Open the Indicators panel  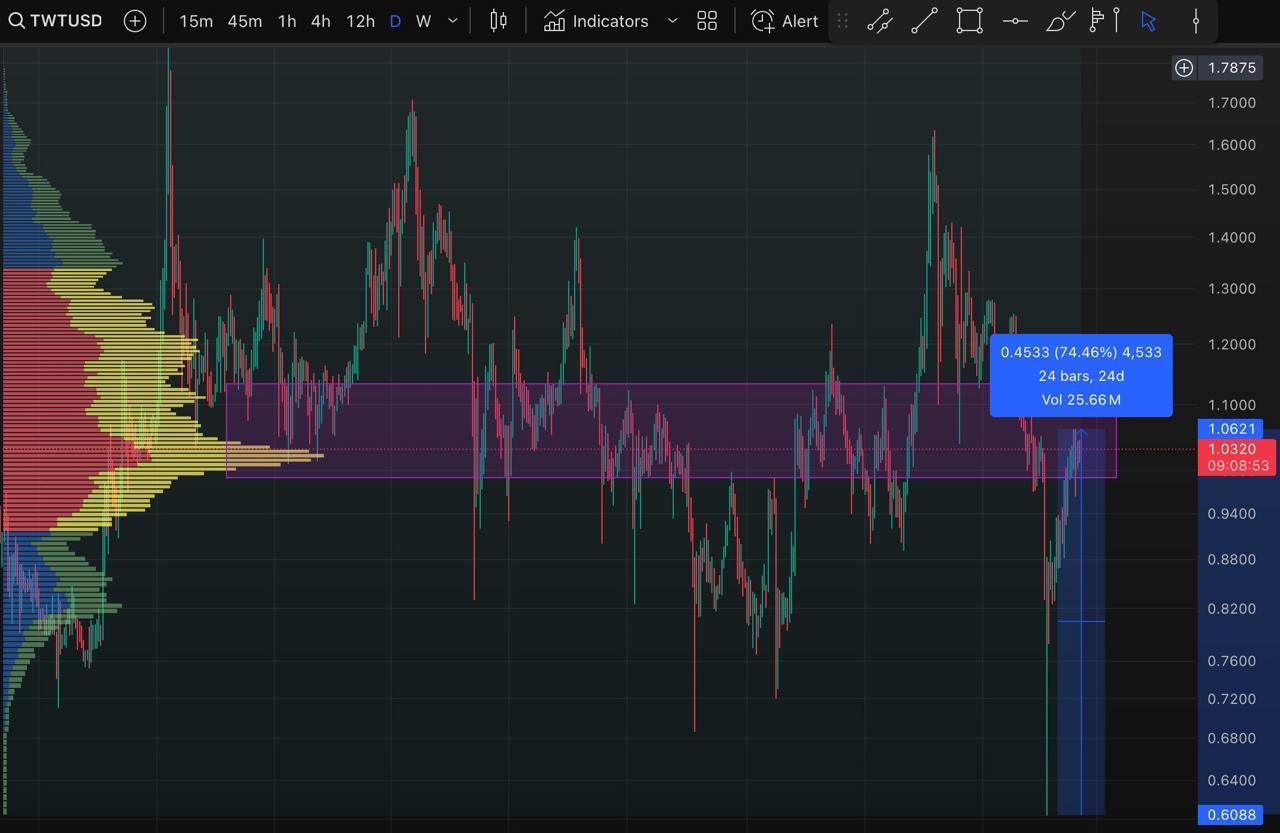pyautogui.click(x=596, y=20)
